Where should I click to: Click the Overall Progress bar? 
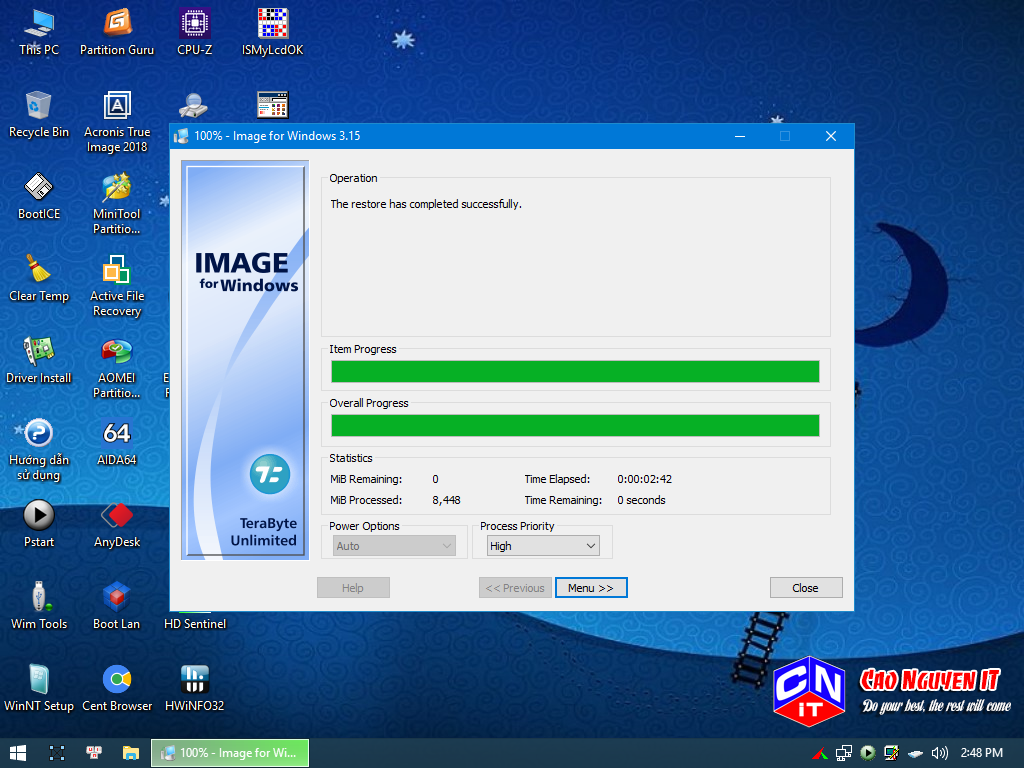(x=575, y=426)
